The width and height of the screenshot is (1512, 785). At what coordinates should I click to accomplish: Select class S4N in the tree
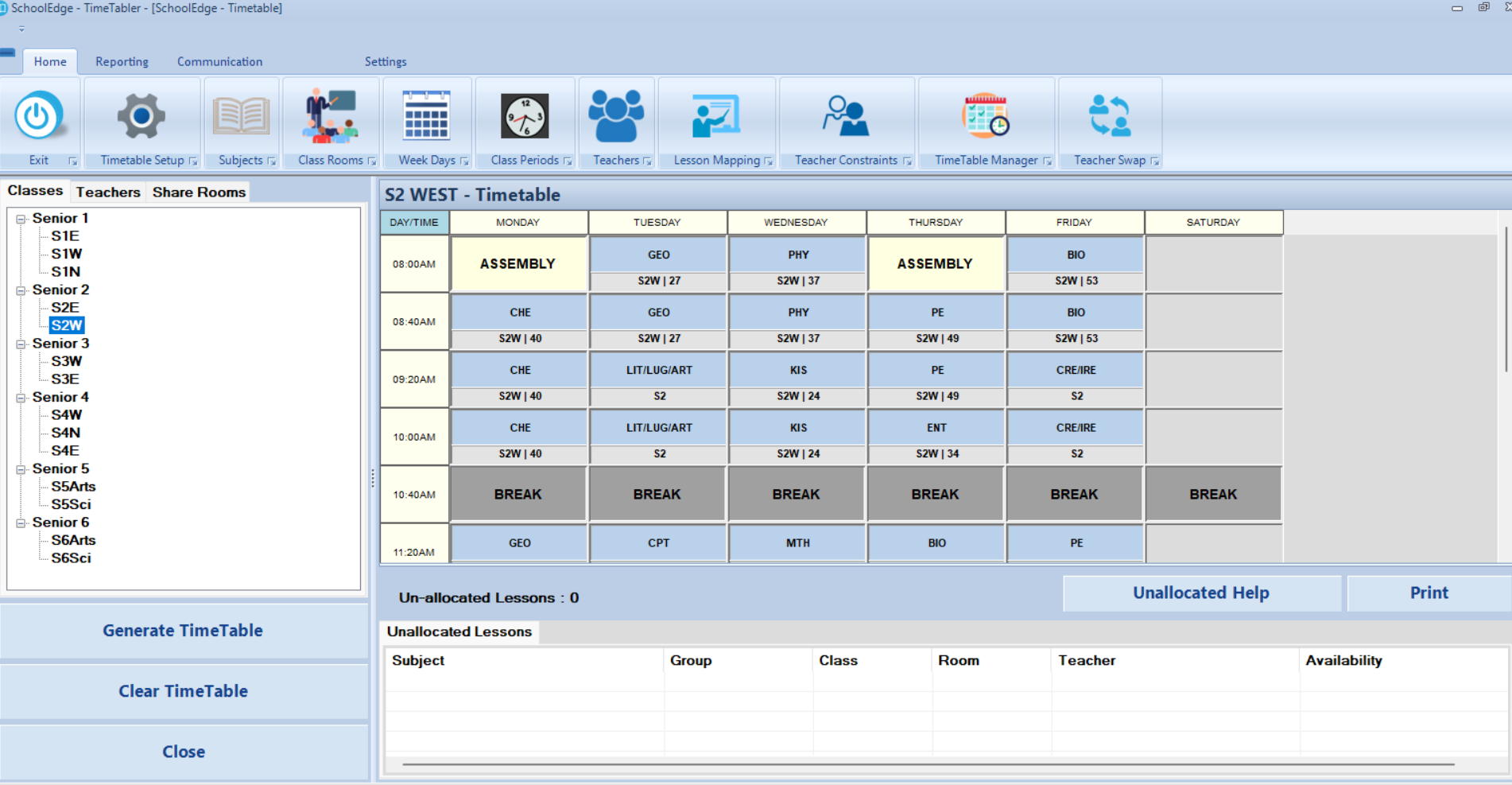click(x=66, y=433)
